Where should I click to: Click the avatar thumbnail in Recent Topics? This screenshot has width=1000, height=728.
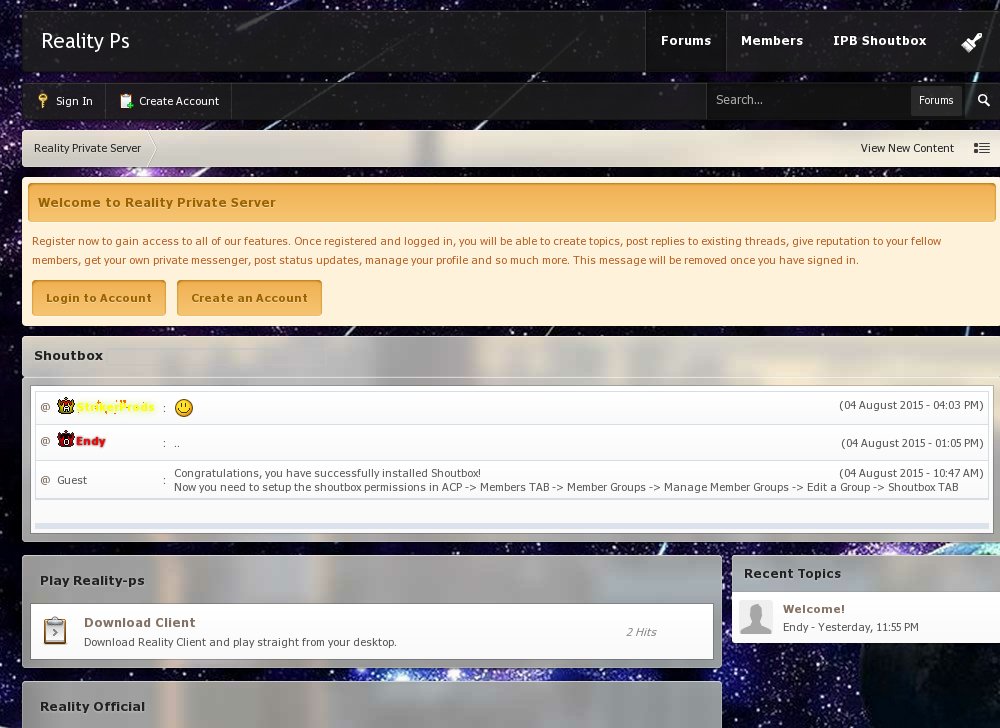pos(755,618)
